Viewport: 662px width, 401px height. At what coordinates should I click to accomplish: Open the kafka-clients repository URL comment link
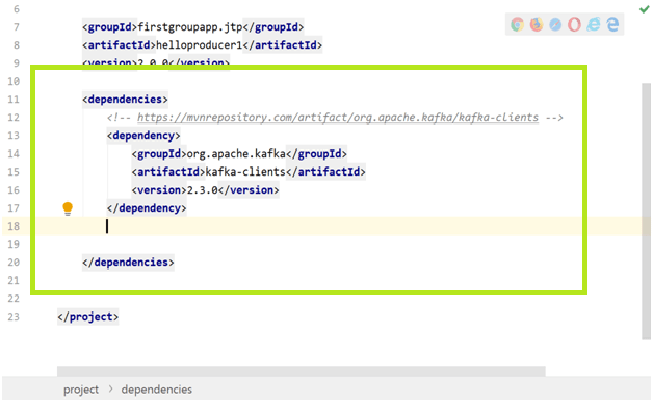click(x=338, y=117)
